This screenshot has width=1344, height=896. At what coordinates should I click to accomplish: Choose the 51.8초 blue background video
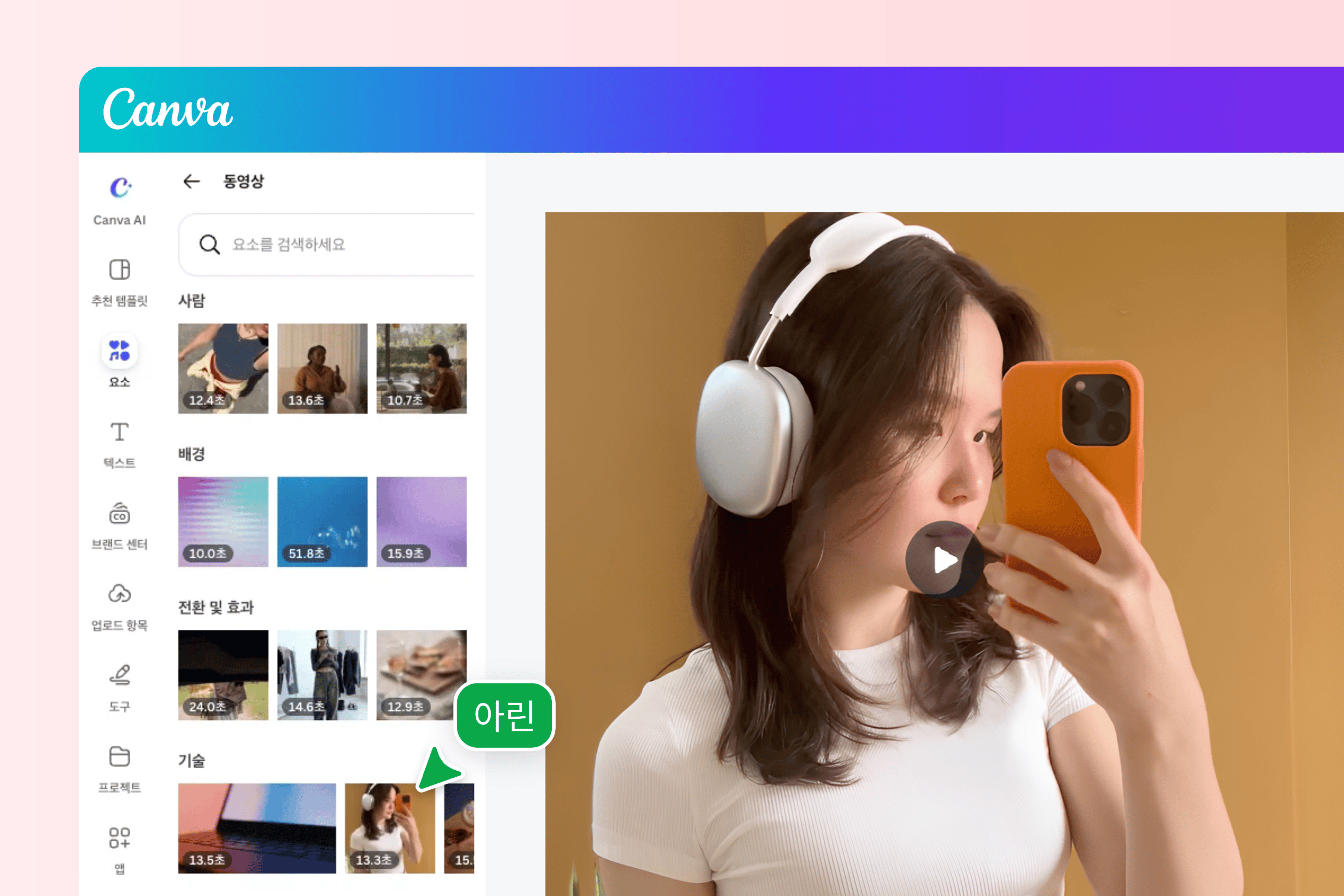pos(322,522)
